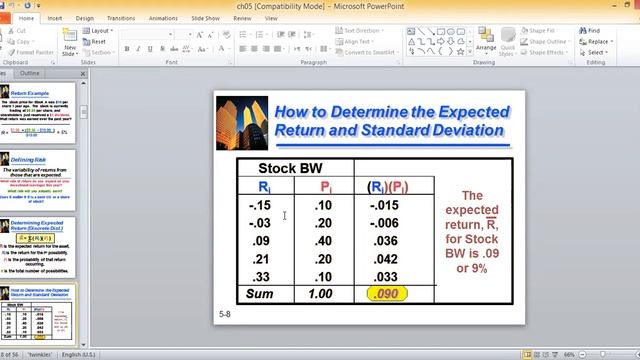Image resolution: width=640 pixels, height=360 pixels.
Task: Click Decrease Font Size icon
Action: click(211, 35)
